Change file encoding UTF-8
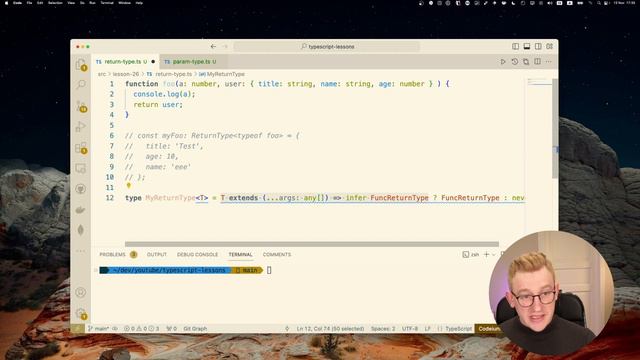The image size is (640, 360). 410,328
